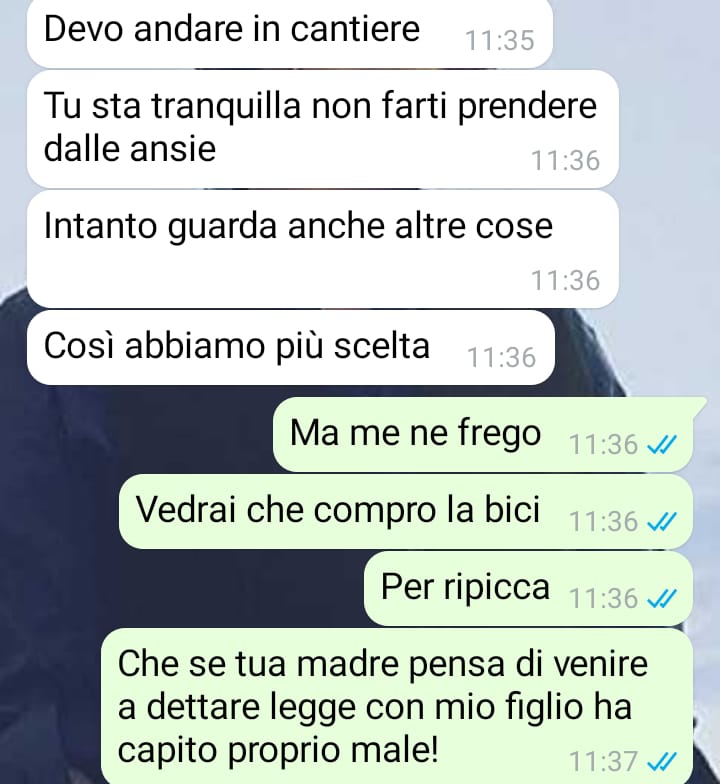The height and width of the screenshot is (784, 720).
Task: Select the 'Per ripicca' sent message
Action: (x=528, y=588)
